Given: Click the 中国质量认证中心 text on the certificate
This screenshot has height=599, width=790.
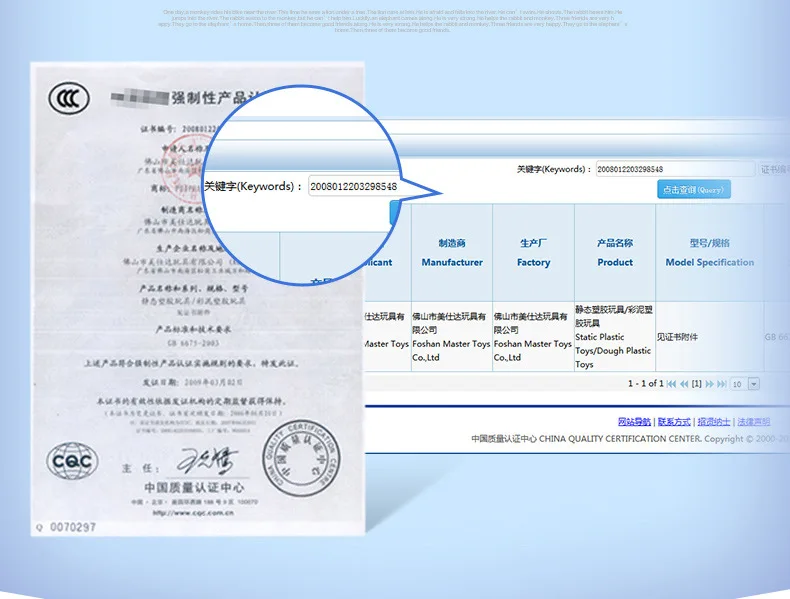Looking at the screenshot, I should [194, 487].
